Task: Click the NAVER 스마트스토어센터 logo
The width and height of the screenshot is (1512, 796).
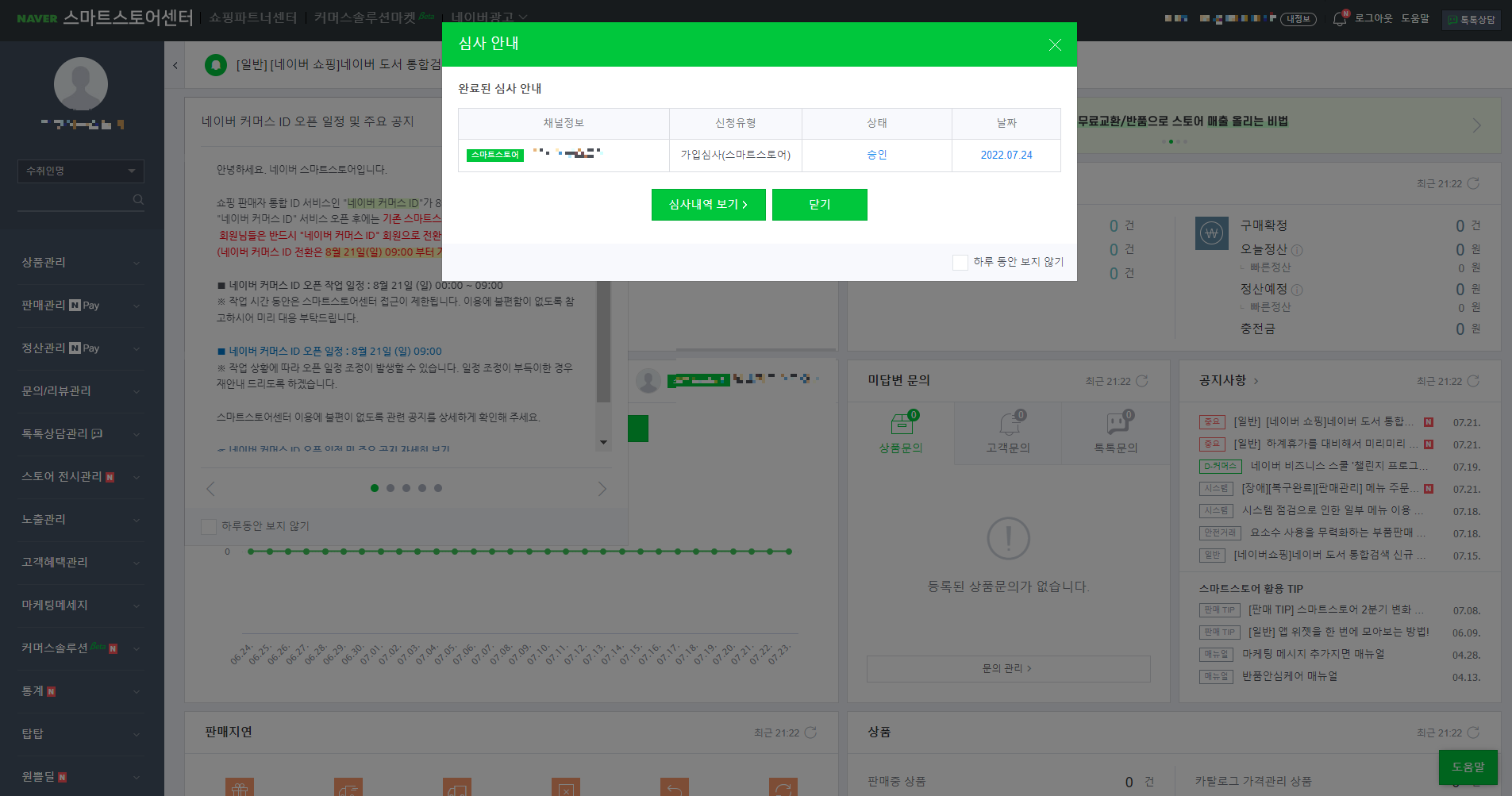Action: tap(105, 17)
